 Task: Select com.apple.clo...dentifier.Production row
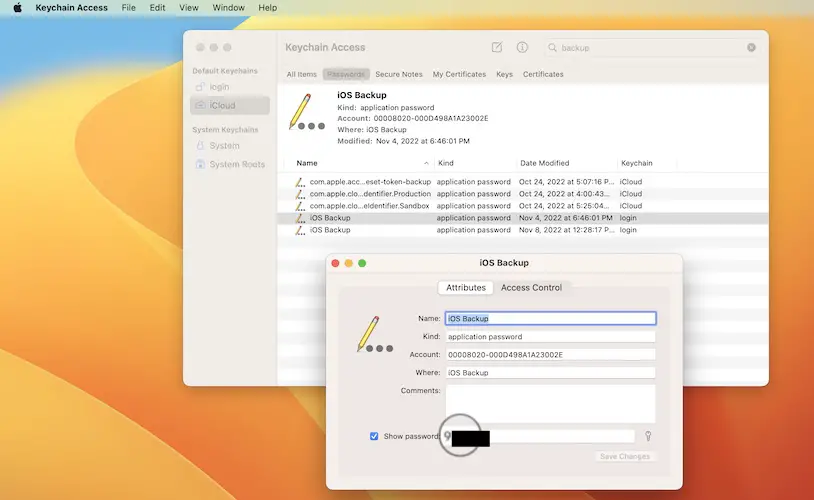pyautogui.click(x=523, y=194)
